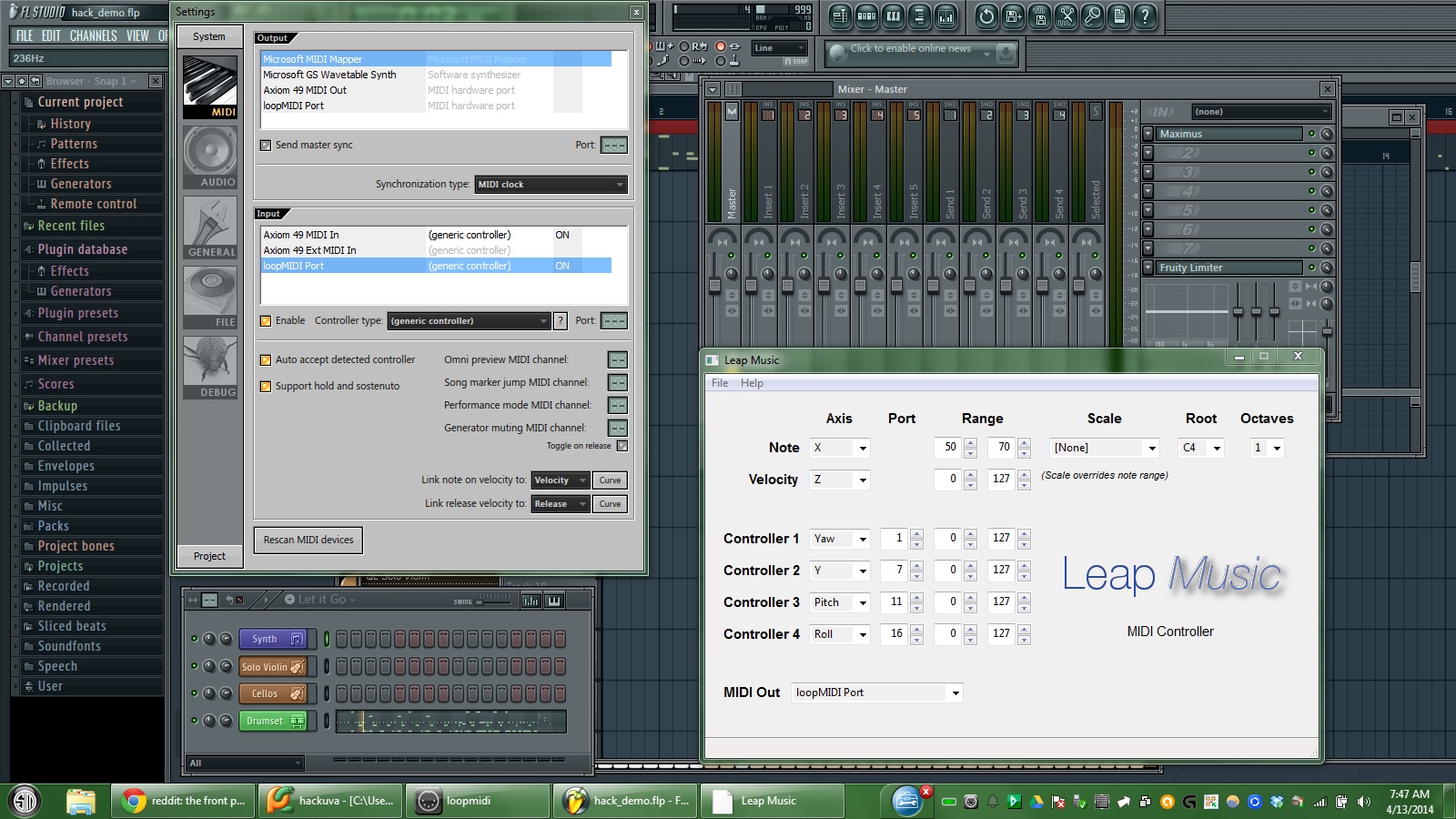The height and width of the screenshot is (819, 1456).
Task: Open the Scale dropdown in Leap Music
Action: (x=1105, y=448)
